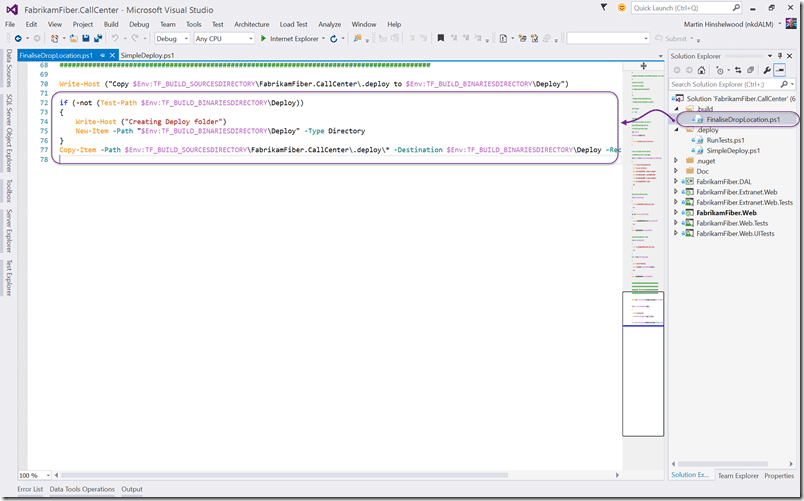
Task: Switch to the Team Explorer tab
Action: click(x=738, y=475)
